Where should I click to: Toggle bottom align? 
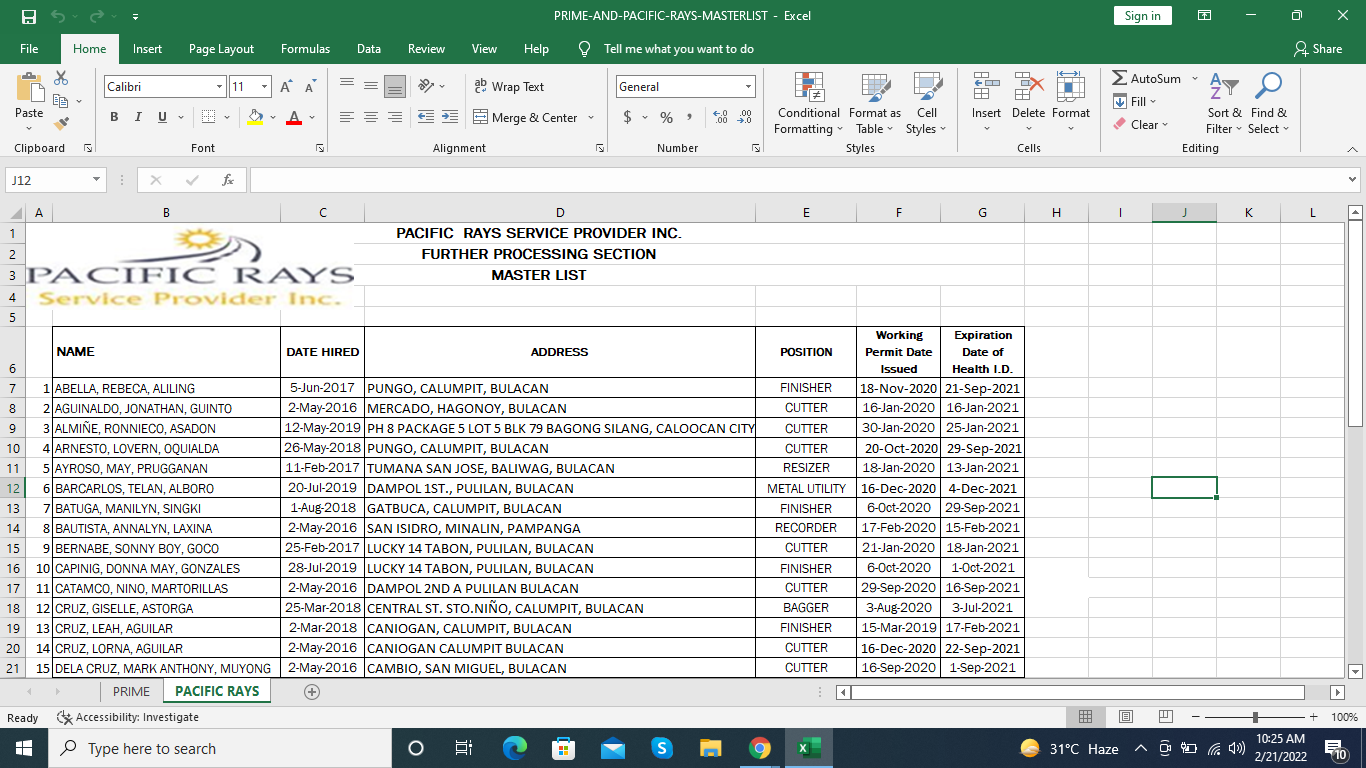pyautogui.click(x=395, y=87)
